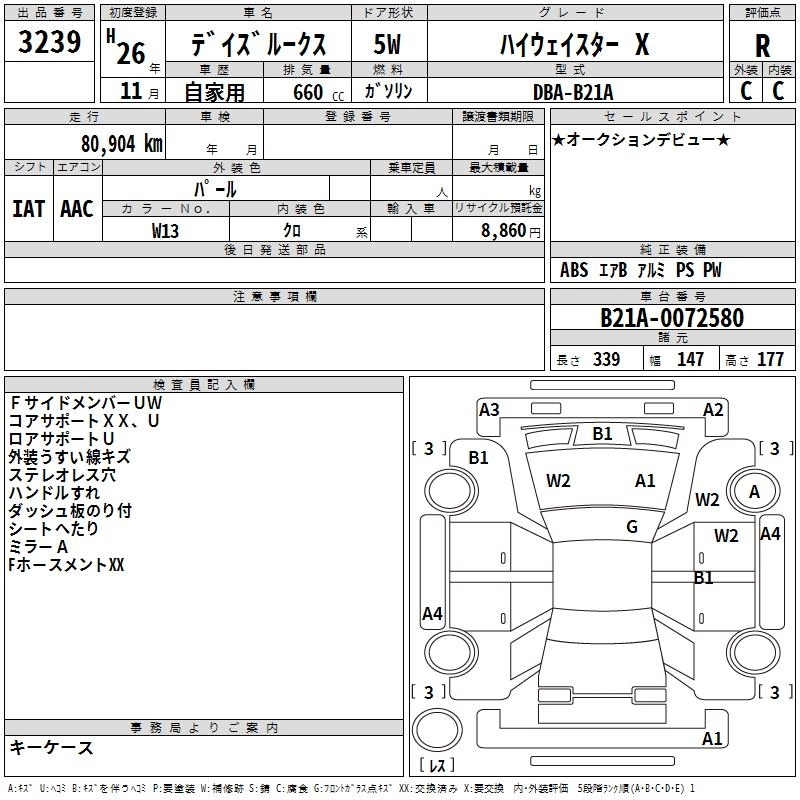Select the キーケース office notice entry
Viewport: 800px width, 800px height.
pyautogui.click(x=52, y=748)
